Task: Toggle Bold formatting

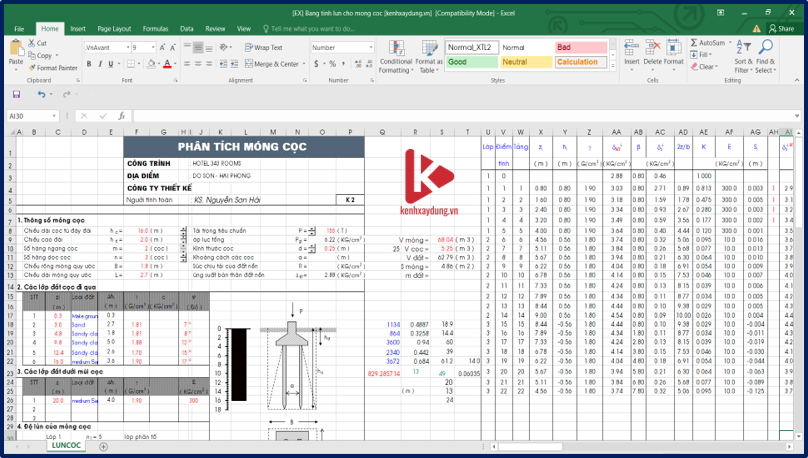Action: point(89,63)
